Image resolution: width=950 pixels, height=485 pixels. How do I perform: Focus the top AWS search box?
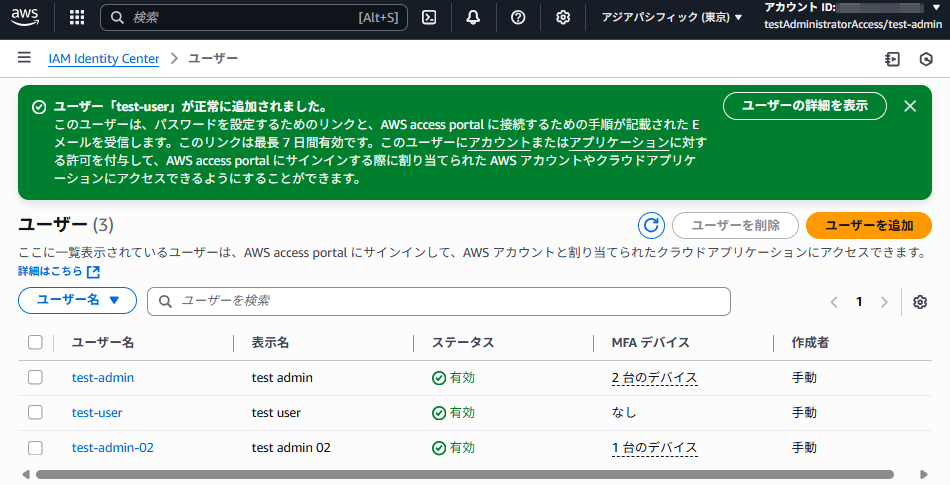pos(254,18)
